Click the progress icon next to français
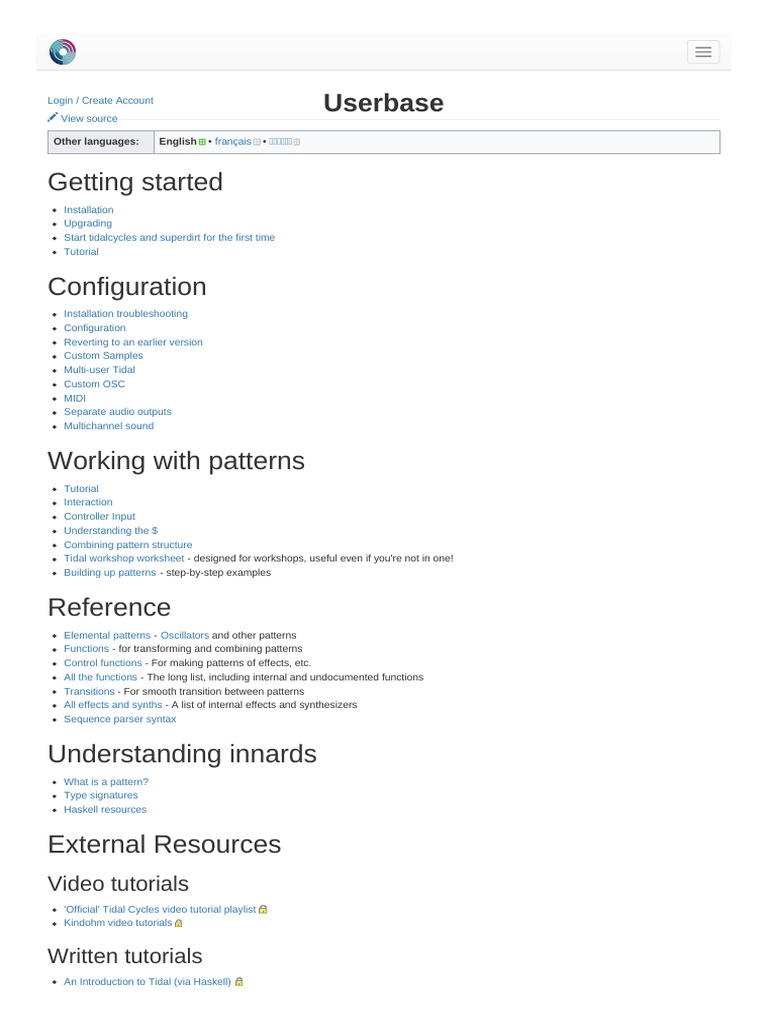The image size is (768, 1024). click(257, 142)
